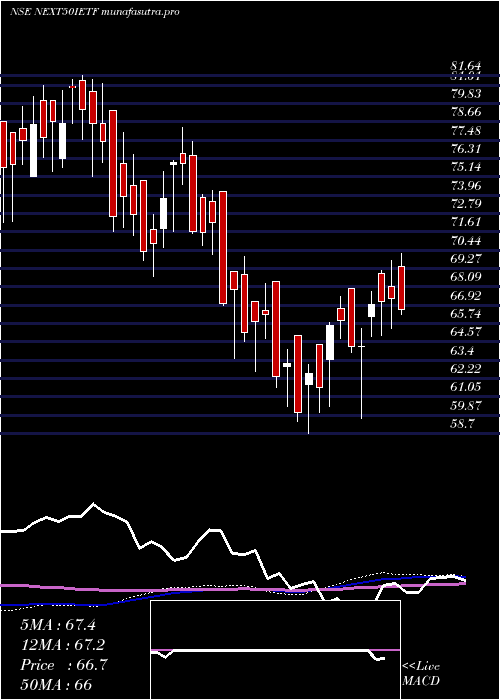This screenshot has height=700, width=500.
Task: Click the 58.7 price axis label
Action: point(462,424)
